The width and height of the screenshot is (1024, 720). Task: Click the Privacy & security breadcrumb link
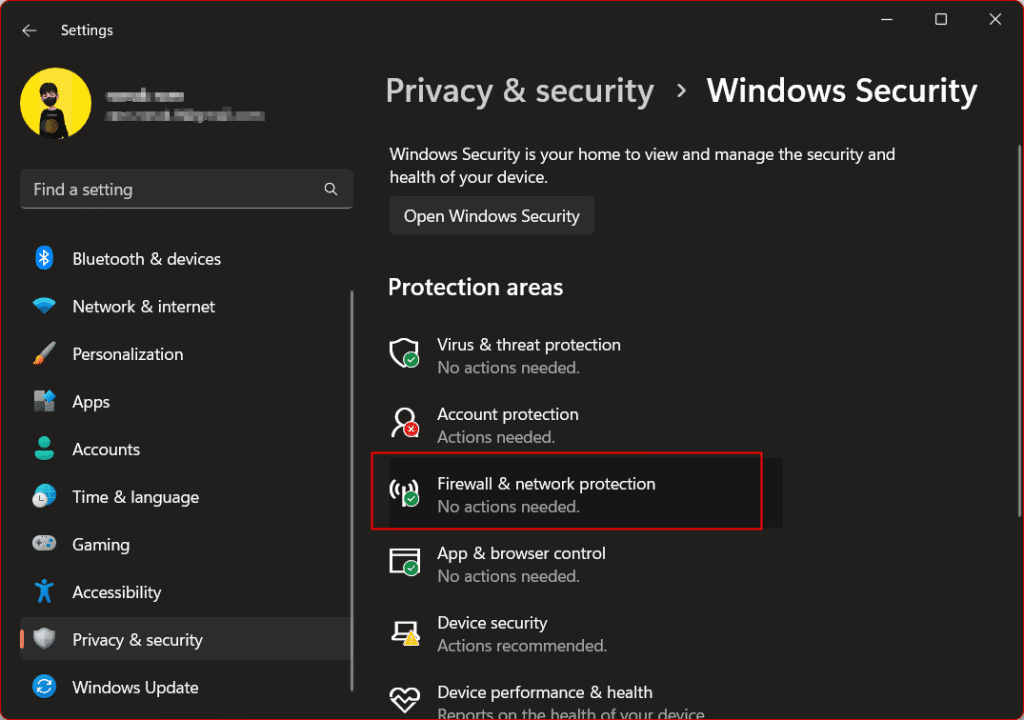click(519, 91)
